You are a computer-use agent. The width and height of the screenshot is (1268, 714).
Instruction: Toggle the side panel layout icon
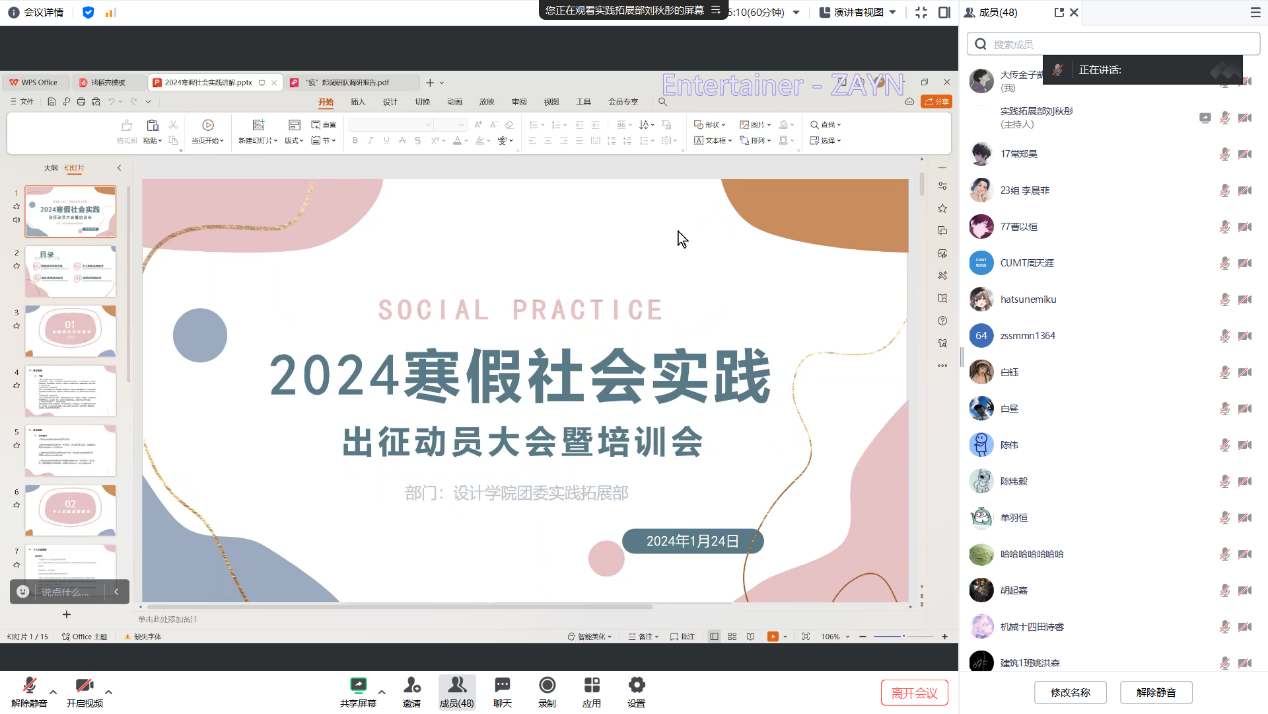944,12
